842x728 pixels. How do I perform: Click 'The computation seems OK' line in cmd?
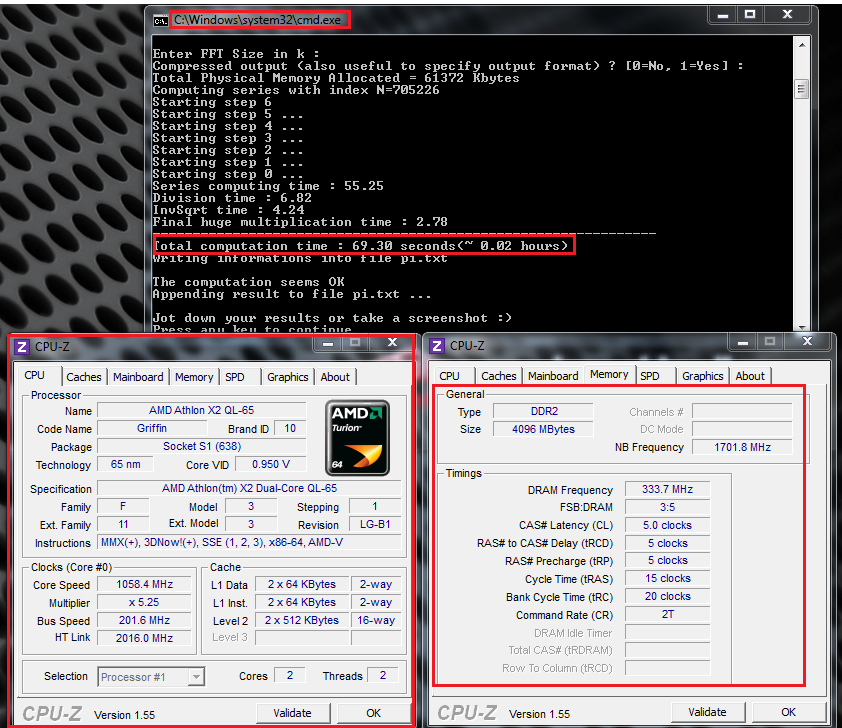tap(249, 282)
